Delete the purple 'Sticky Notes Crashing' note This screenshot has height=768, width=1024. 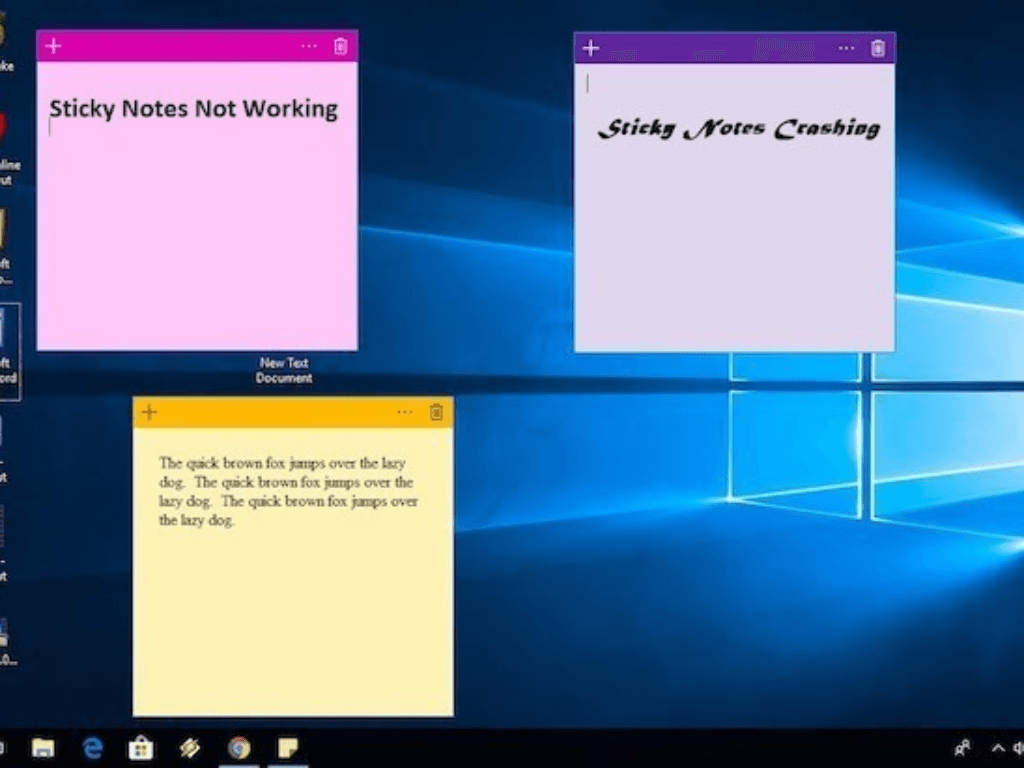tap(878, 48)
